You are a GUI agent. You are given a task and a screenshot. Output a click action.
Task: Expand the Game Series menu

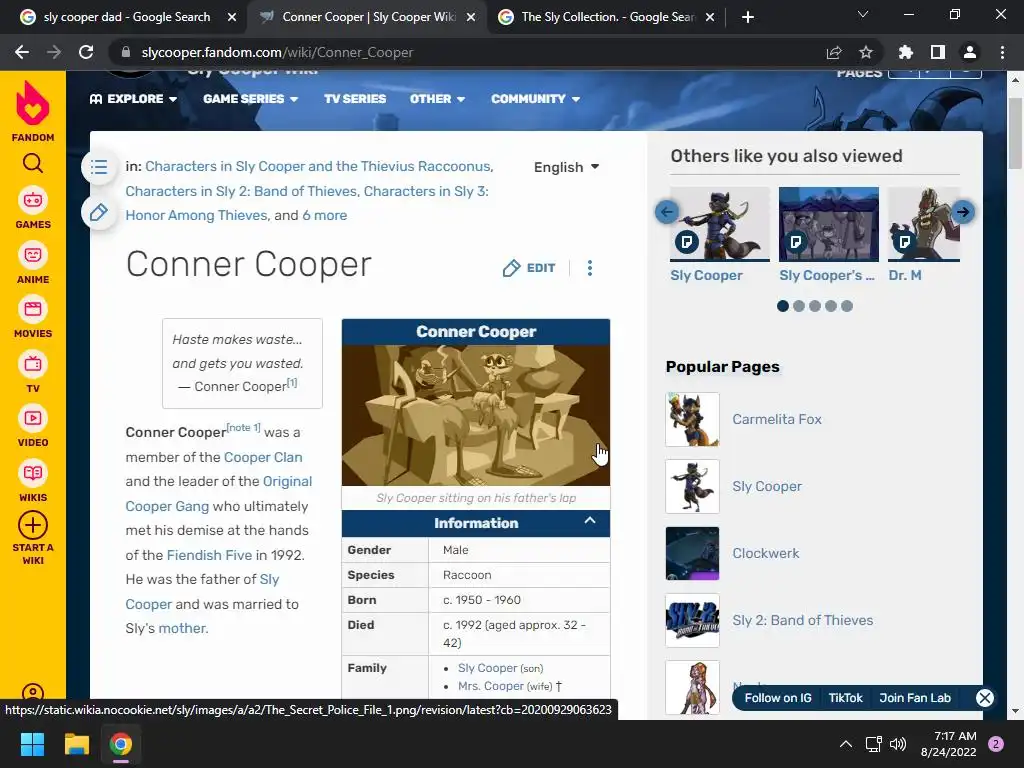pos(251,99)
